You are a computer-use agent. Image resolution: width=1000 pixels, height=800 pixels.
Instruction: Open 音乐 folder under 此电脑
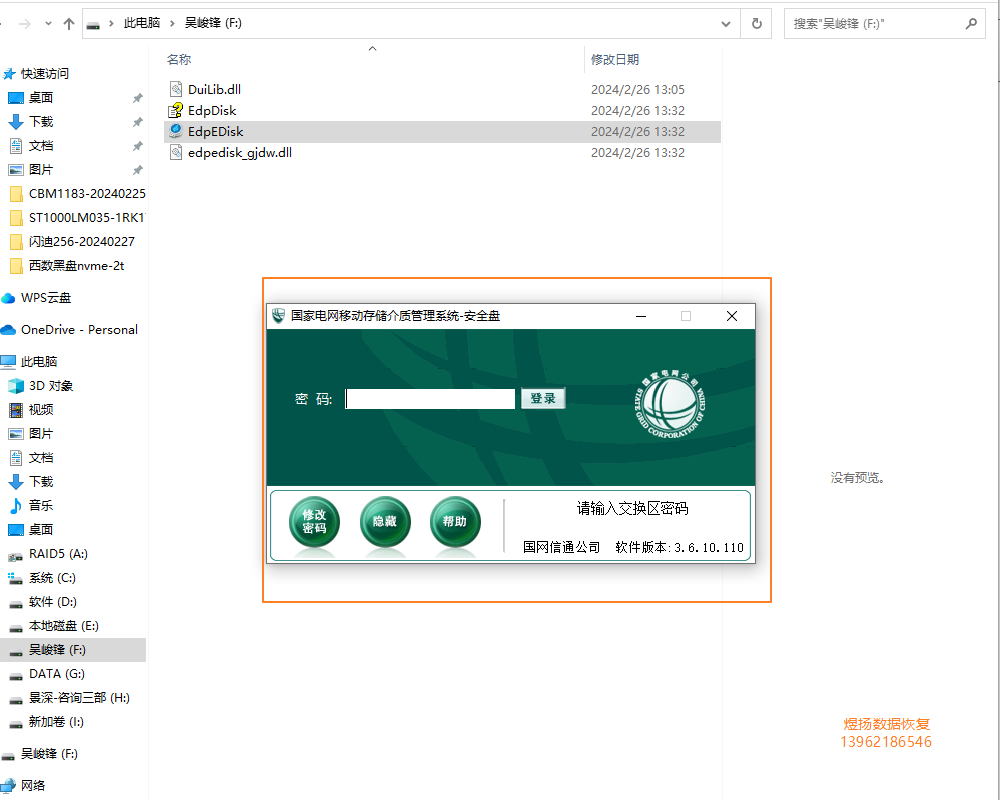point(41,505)
